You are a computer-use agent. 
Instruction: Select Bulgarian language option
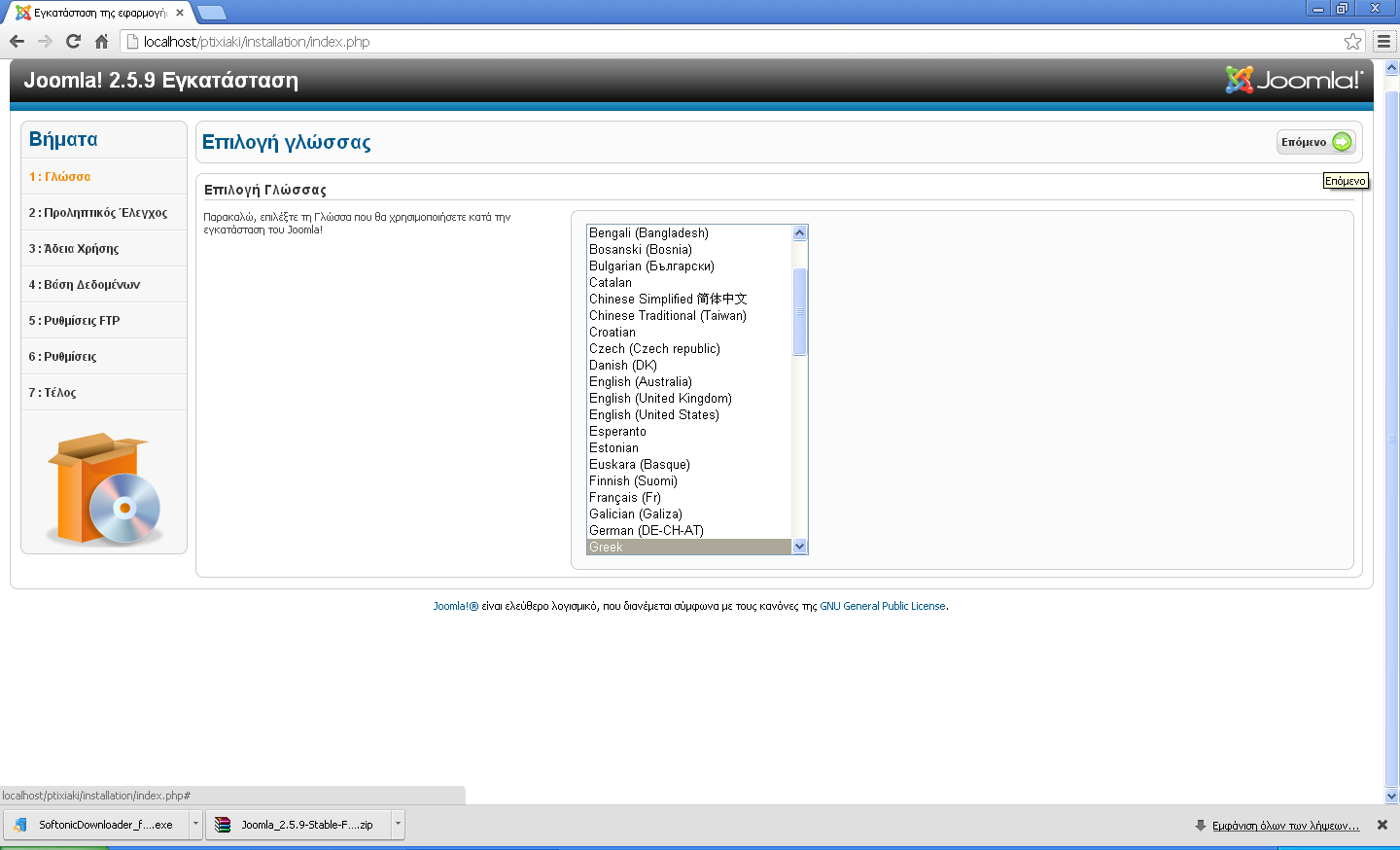(689, 266)
